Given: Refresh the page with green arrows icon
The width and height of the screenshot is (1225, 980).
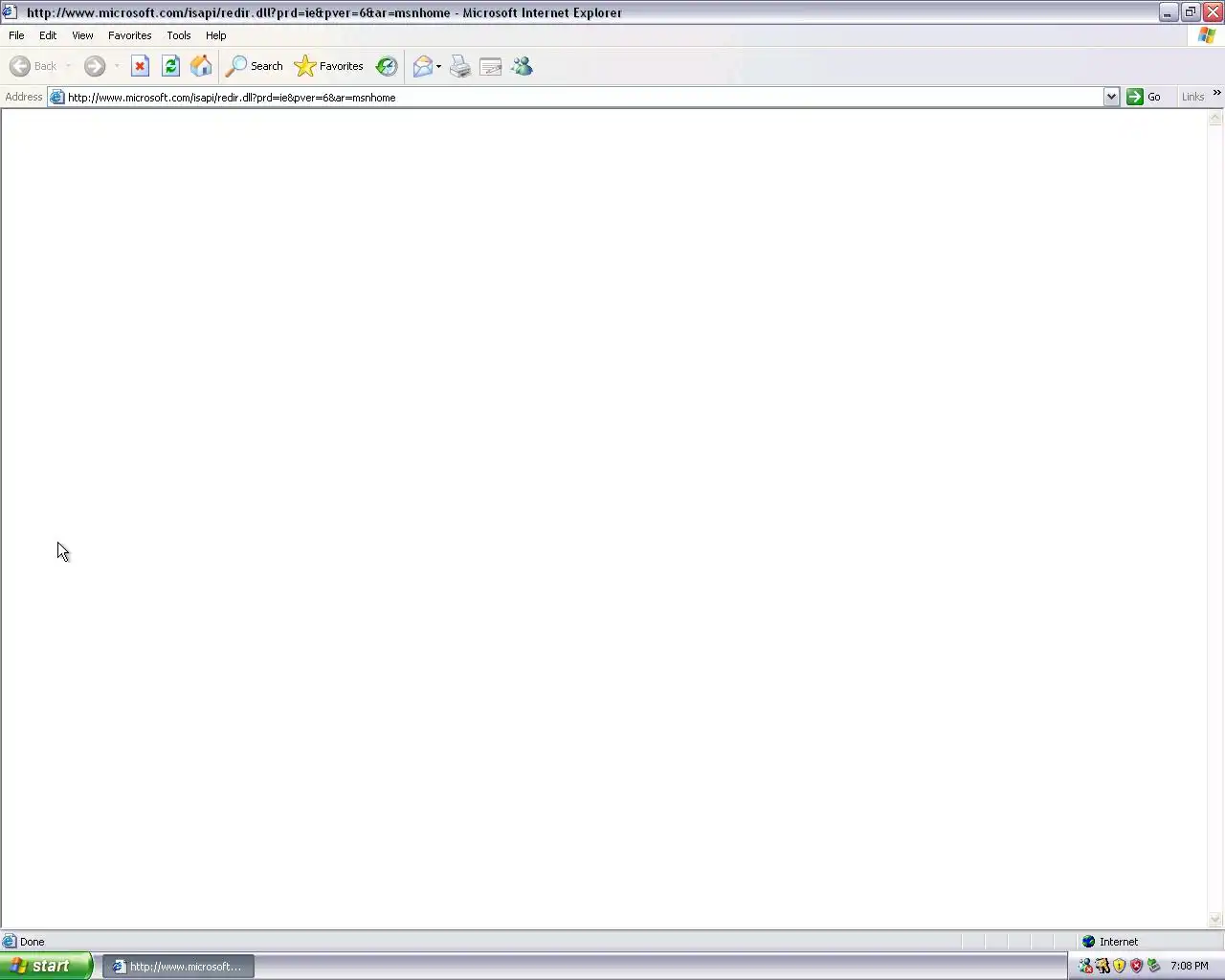Looking at the screenshot, I should pos(170,66).
